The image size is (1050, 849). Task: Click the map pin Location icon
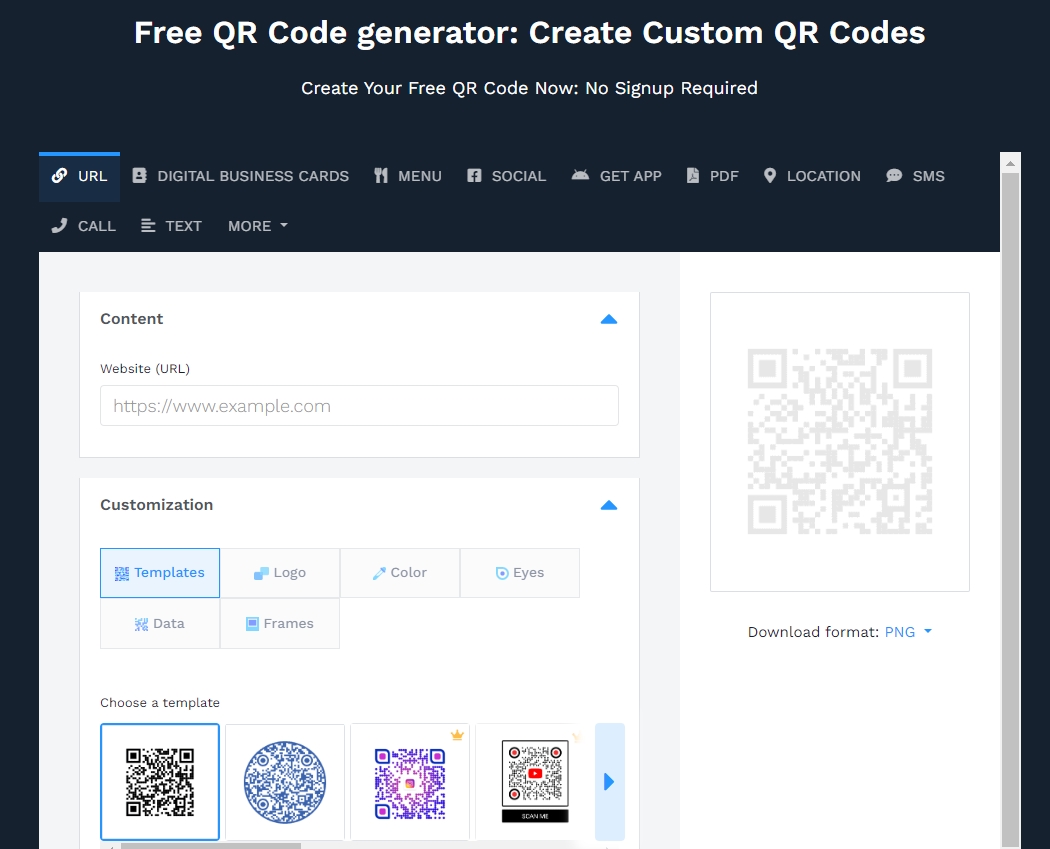(x=770, y=175)
